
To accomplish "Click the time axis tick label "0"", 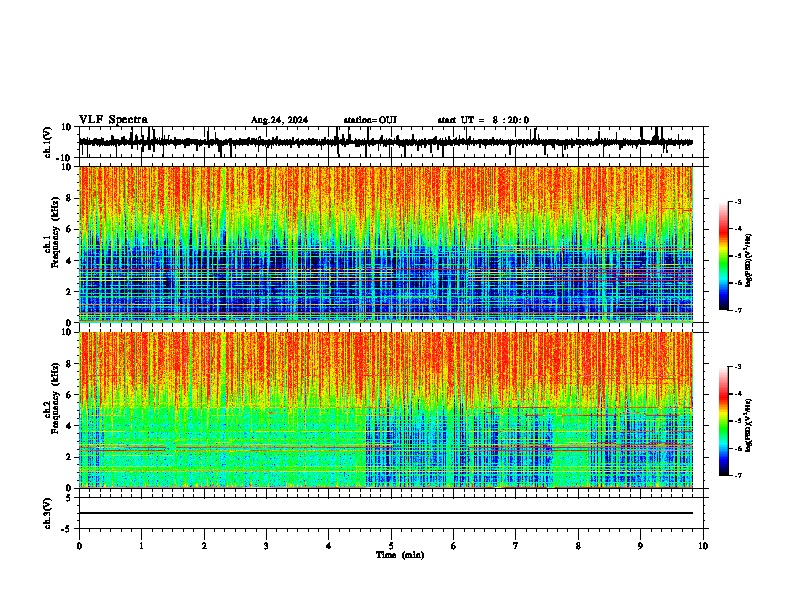I will point(79,546).
